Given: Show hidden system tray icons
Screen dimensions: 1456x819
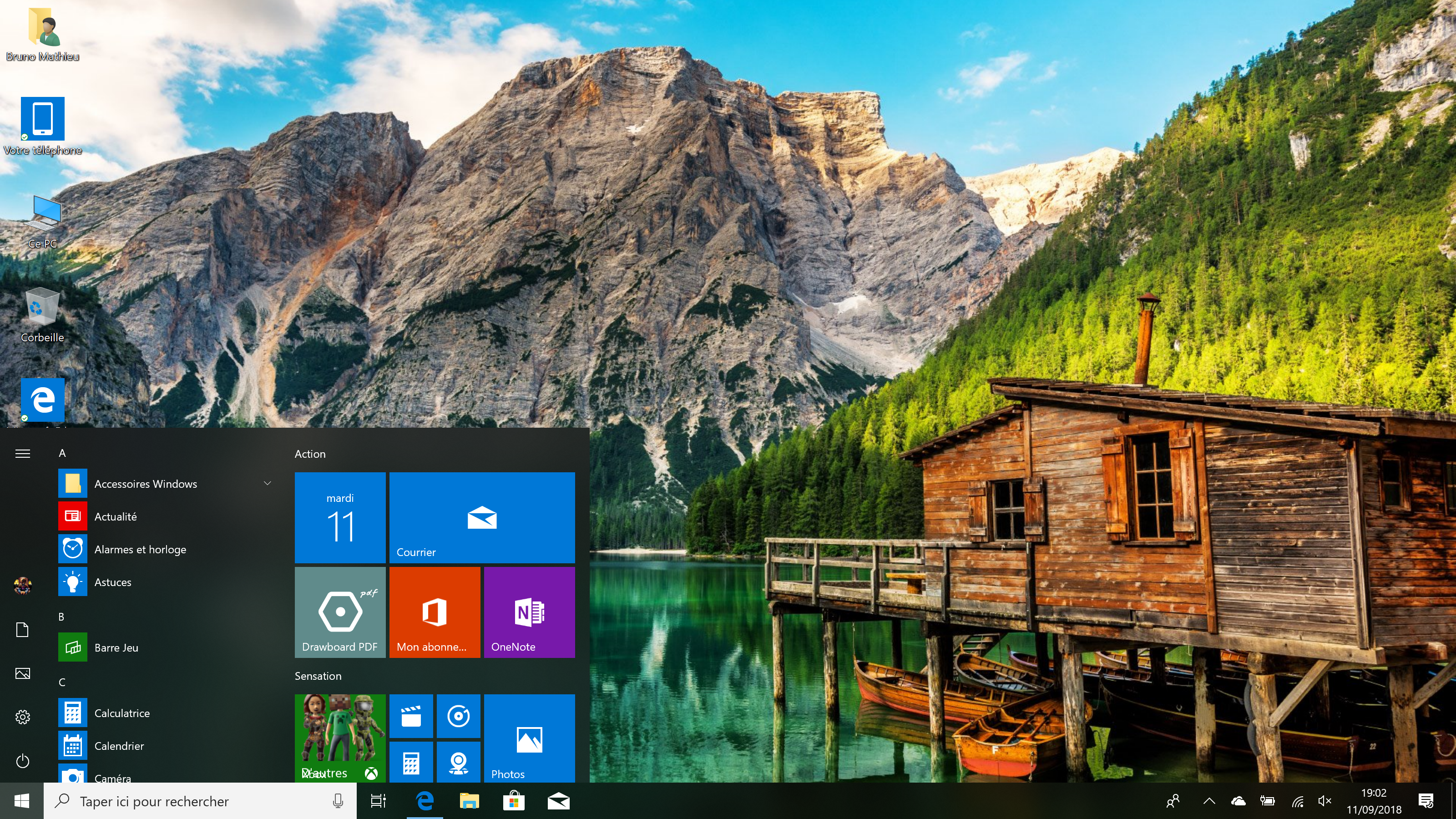Looking at the screenshot, I should coord(1209,801).
